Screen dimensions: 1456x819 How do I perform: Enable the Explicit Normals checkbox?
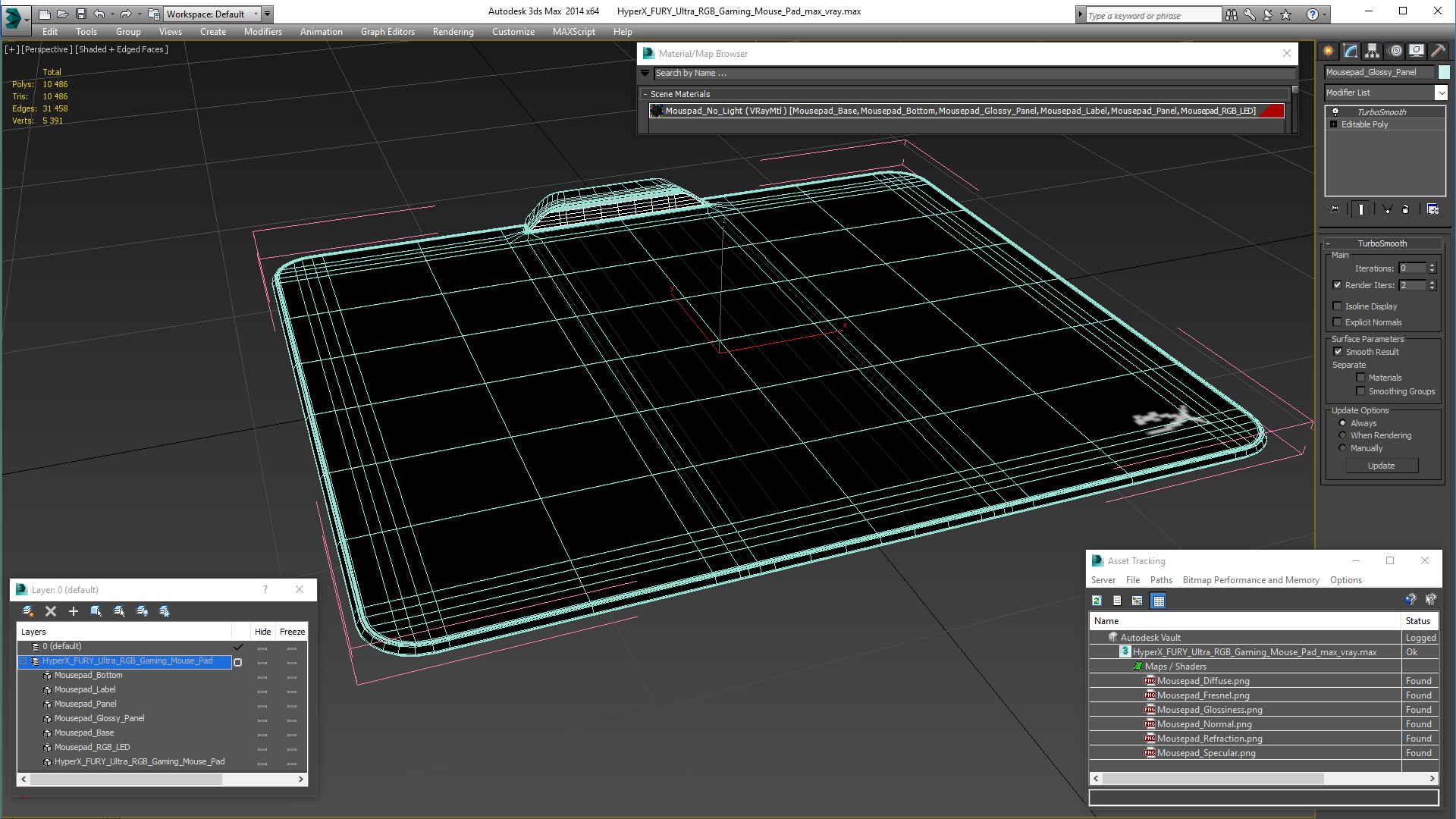pos(1338,322)
